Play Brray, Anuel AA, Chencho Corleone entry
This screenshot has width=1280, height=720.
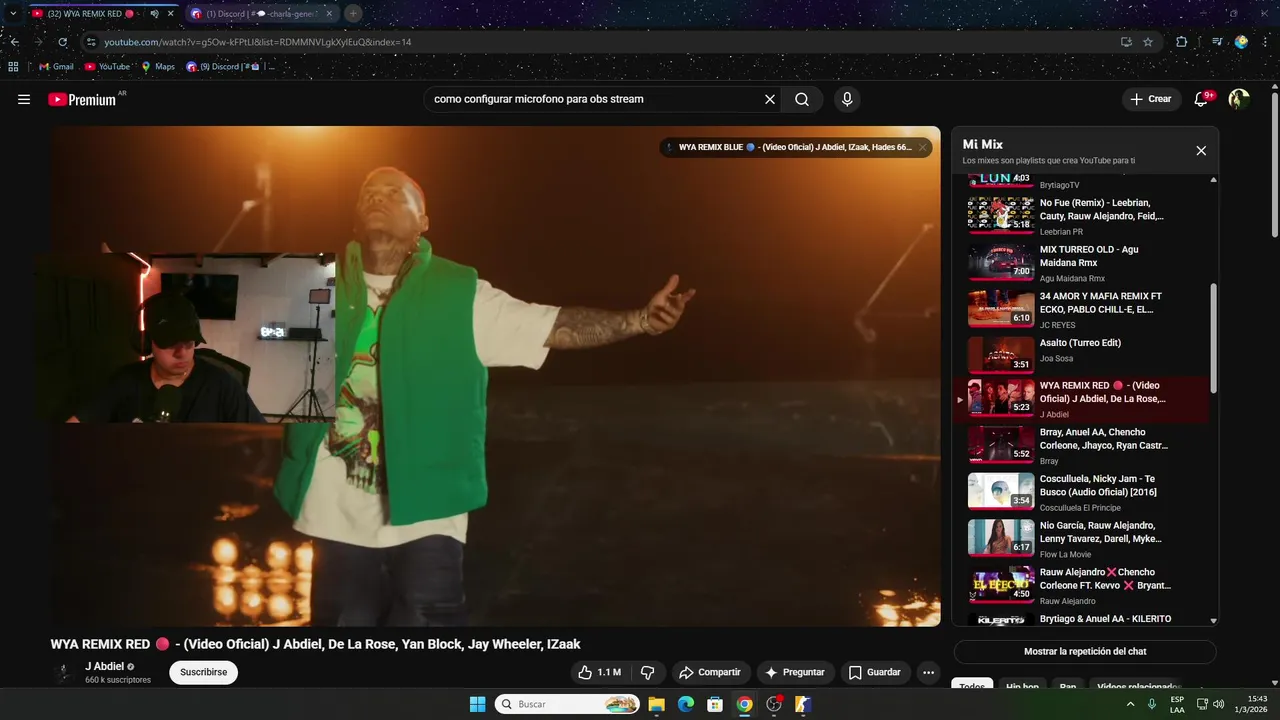[1085, 446]
